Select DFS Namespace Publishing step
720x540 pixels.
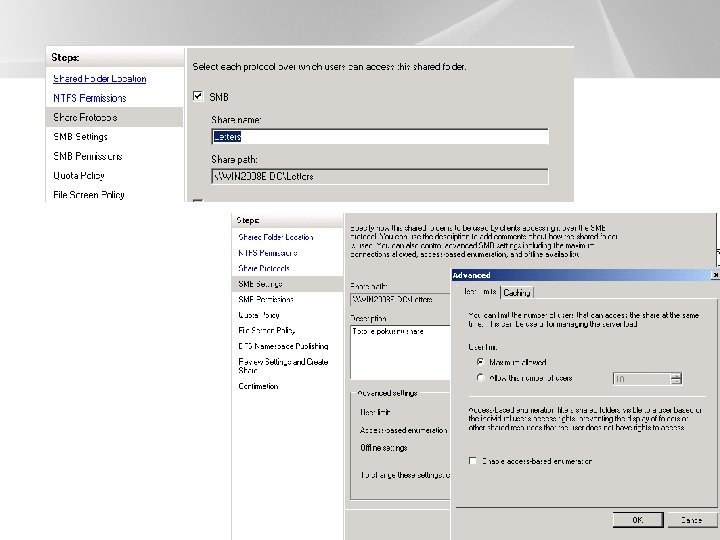point(283,346)
